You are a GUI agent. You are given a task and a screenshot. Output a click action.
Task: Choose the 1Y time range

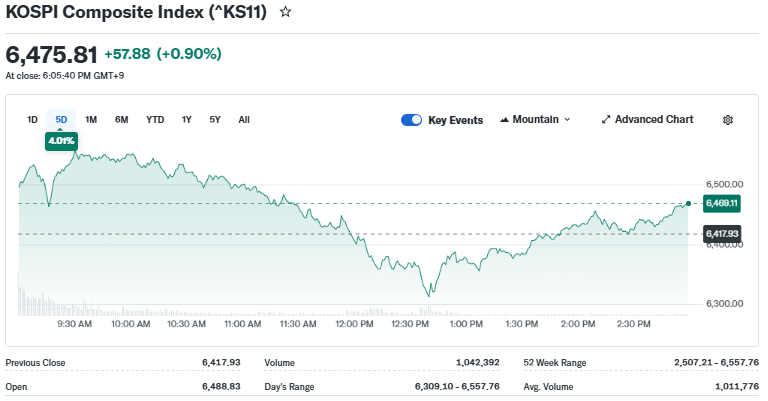(187, 119)
